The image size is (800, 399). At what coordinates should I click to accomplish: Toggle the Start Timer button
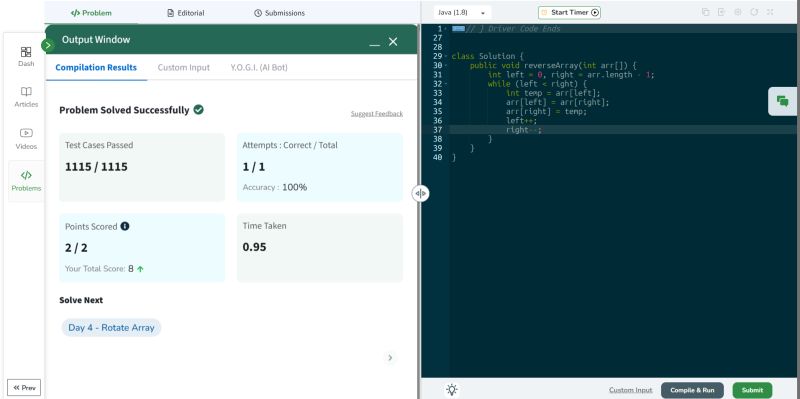(569, 12)
